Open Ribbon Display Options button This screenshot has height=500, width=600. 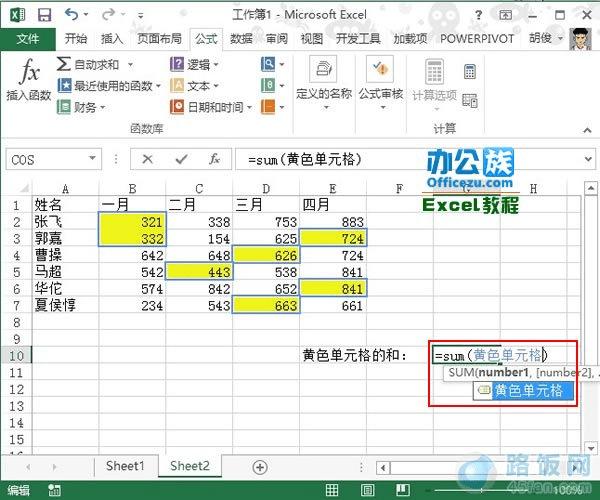click(505, 15)
